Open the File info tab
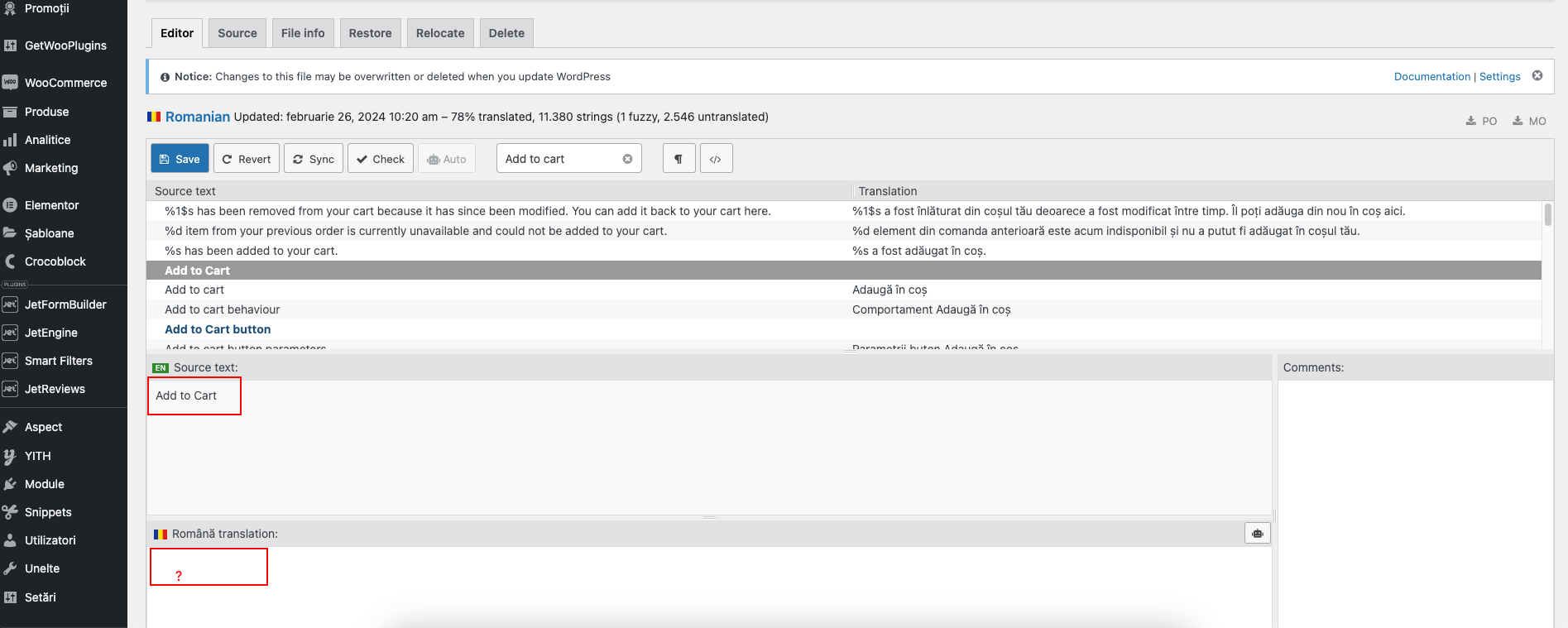 [x=303, y=33]
